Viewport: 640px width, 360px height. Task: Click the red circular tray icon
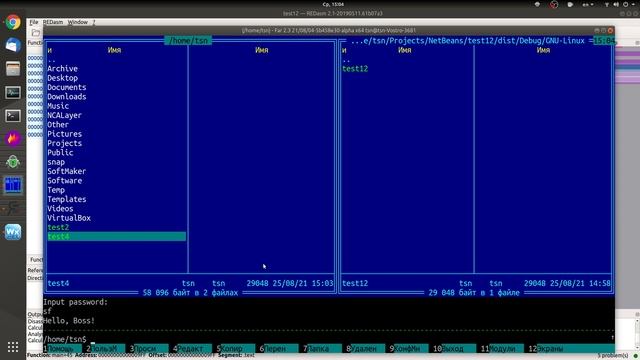(553, 4)
